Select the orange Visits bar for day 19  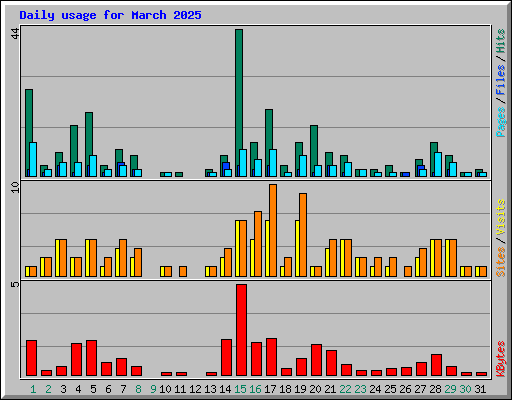tap(303, 235)
